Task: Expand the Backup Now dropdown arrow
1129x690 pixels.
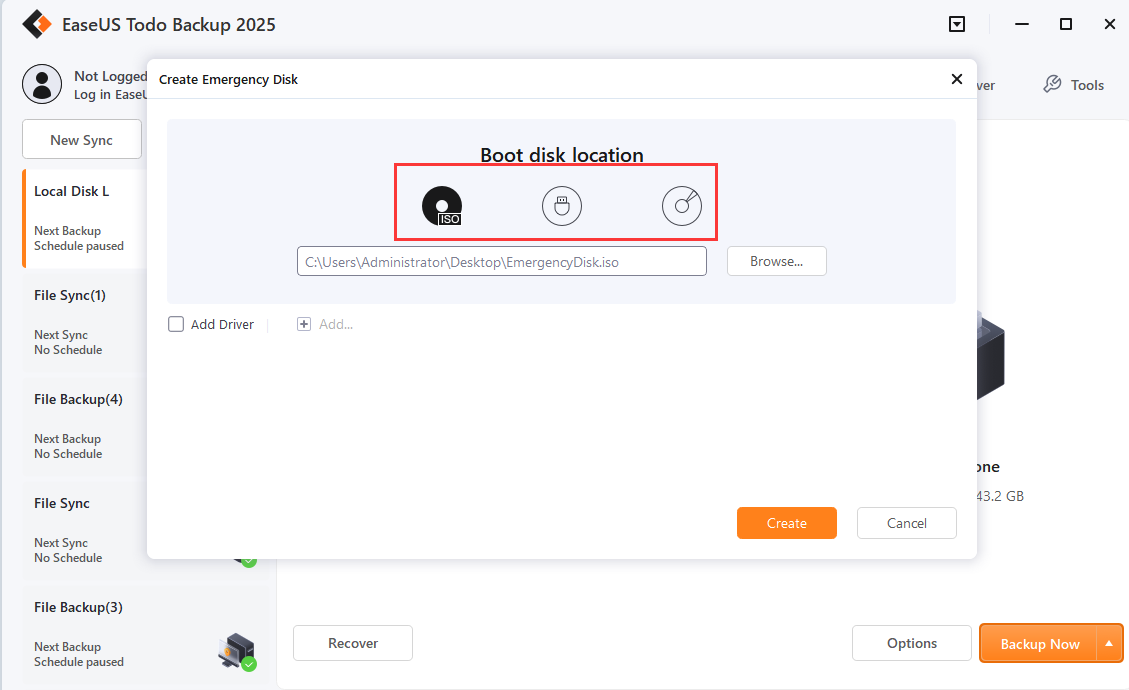Action: coord(1110,643)
